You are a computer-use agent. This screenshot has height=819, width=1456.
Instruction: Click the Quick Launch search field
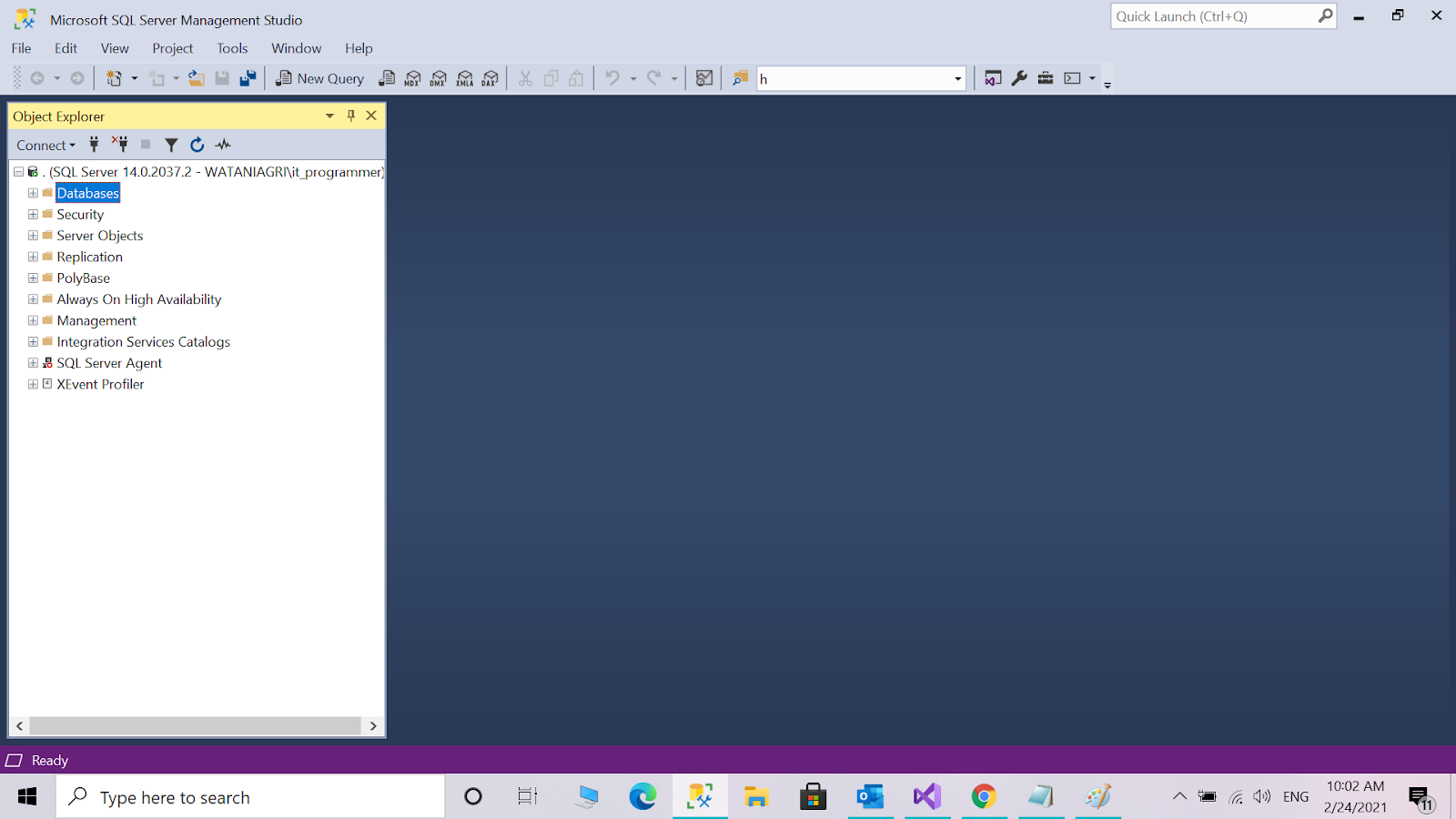(1223, 16)
